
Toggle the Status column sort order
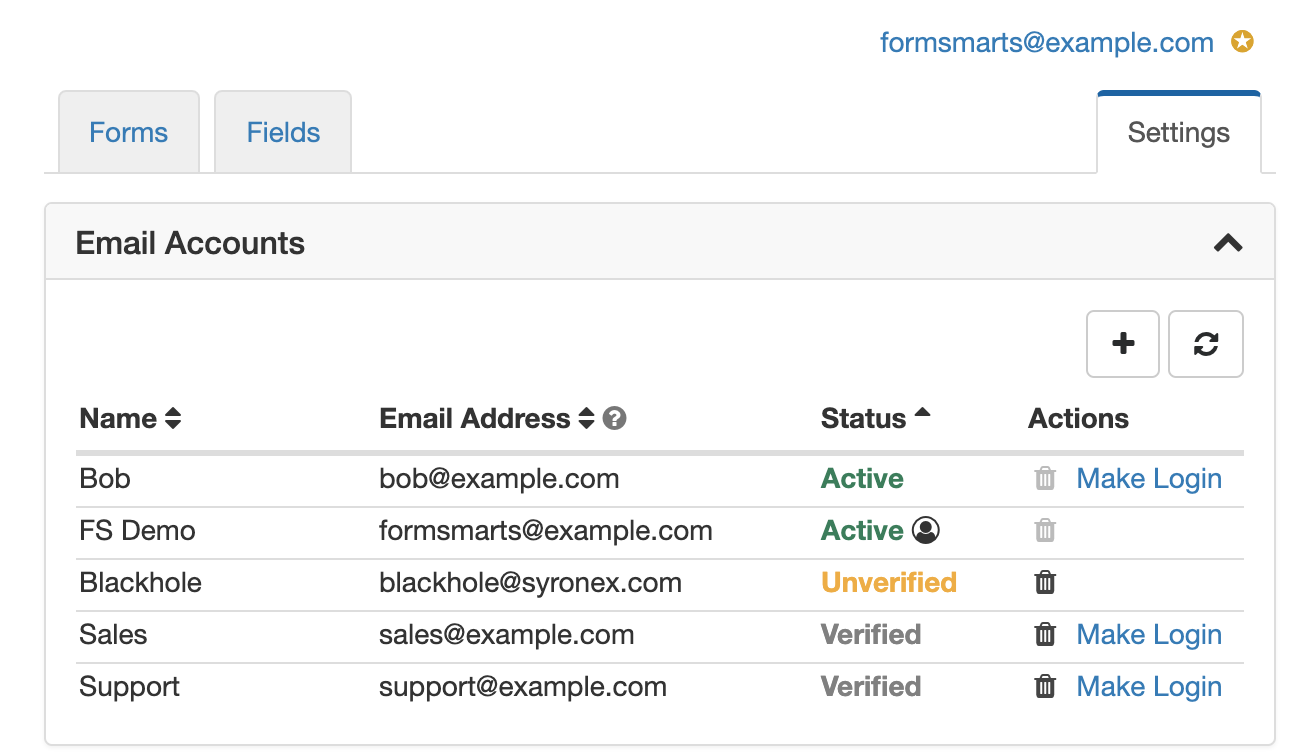coord(922,415)
